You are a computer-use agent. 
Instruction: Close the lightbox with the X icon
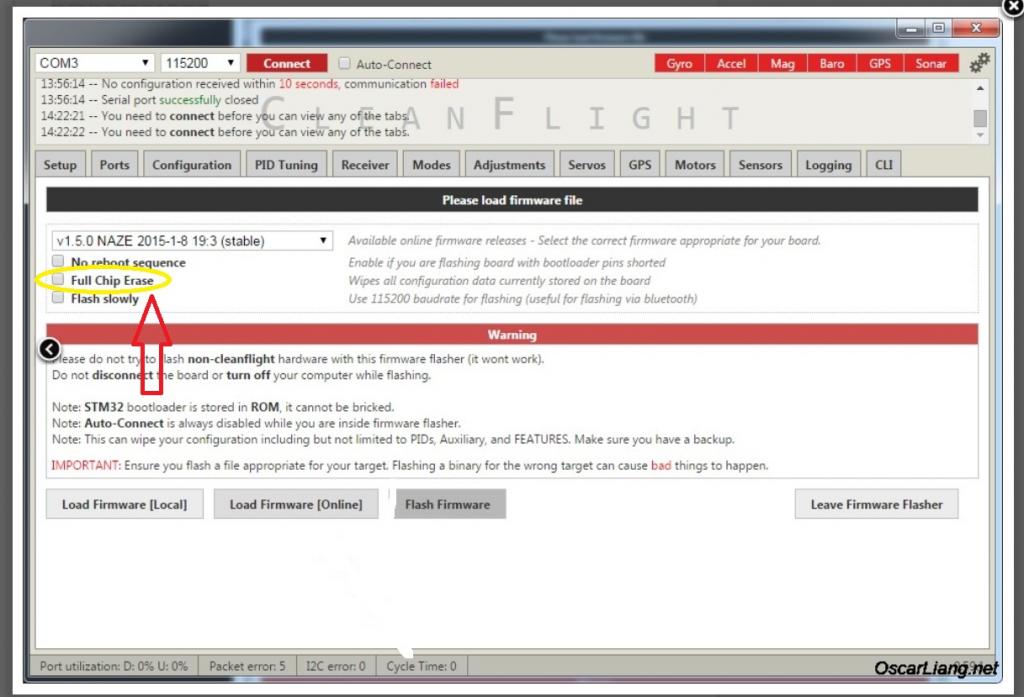click(1011, 8)
